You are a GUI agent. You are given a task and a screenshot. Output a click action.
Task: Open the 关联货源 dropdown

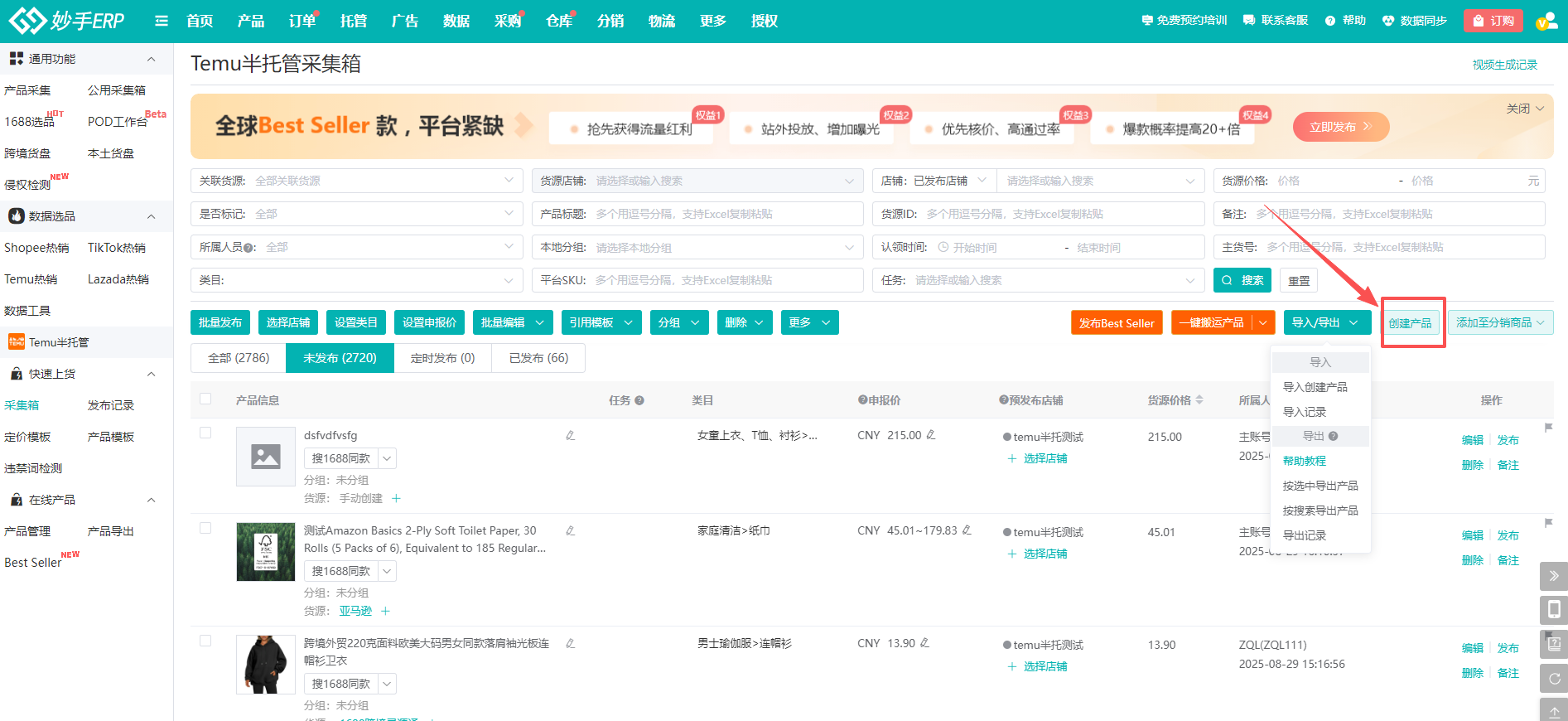357,181
